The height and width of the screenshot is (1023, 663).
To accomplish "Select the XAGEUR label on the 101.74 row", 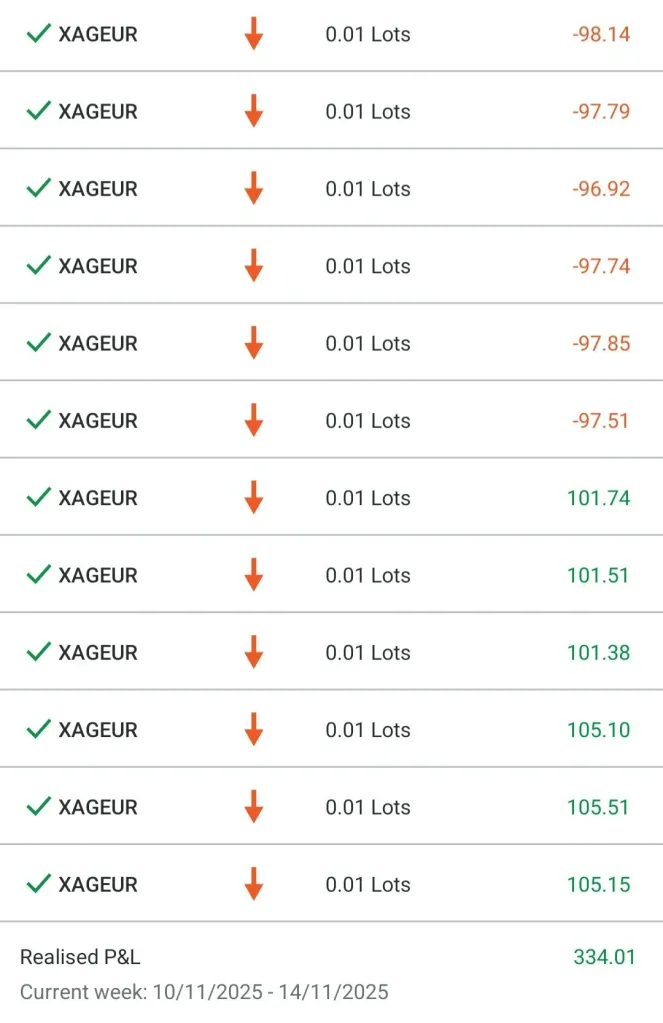I will [x=98, y=498].
